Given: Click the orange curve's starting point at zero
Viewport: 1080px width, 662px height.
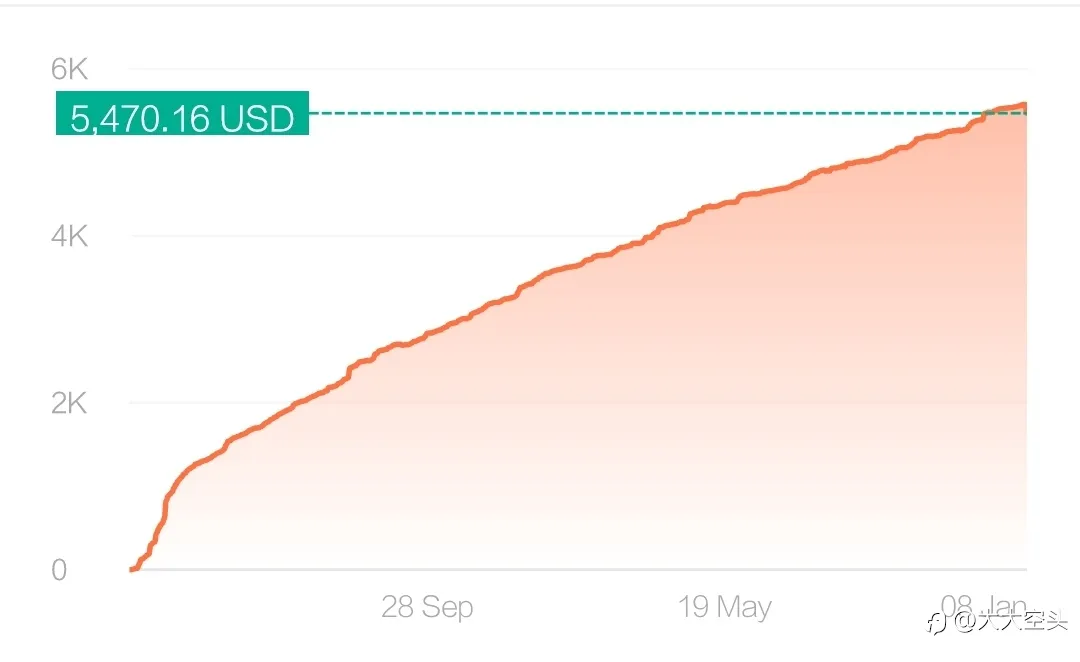Looking at the screenshot, I should point(133,569).
